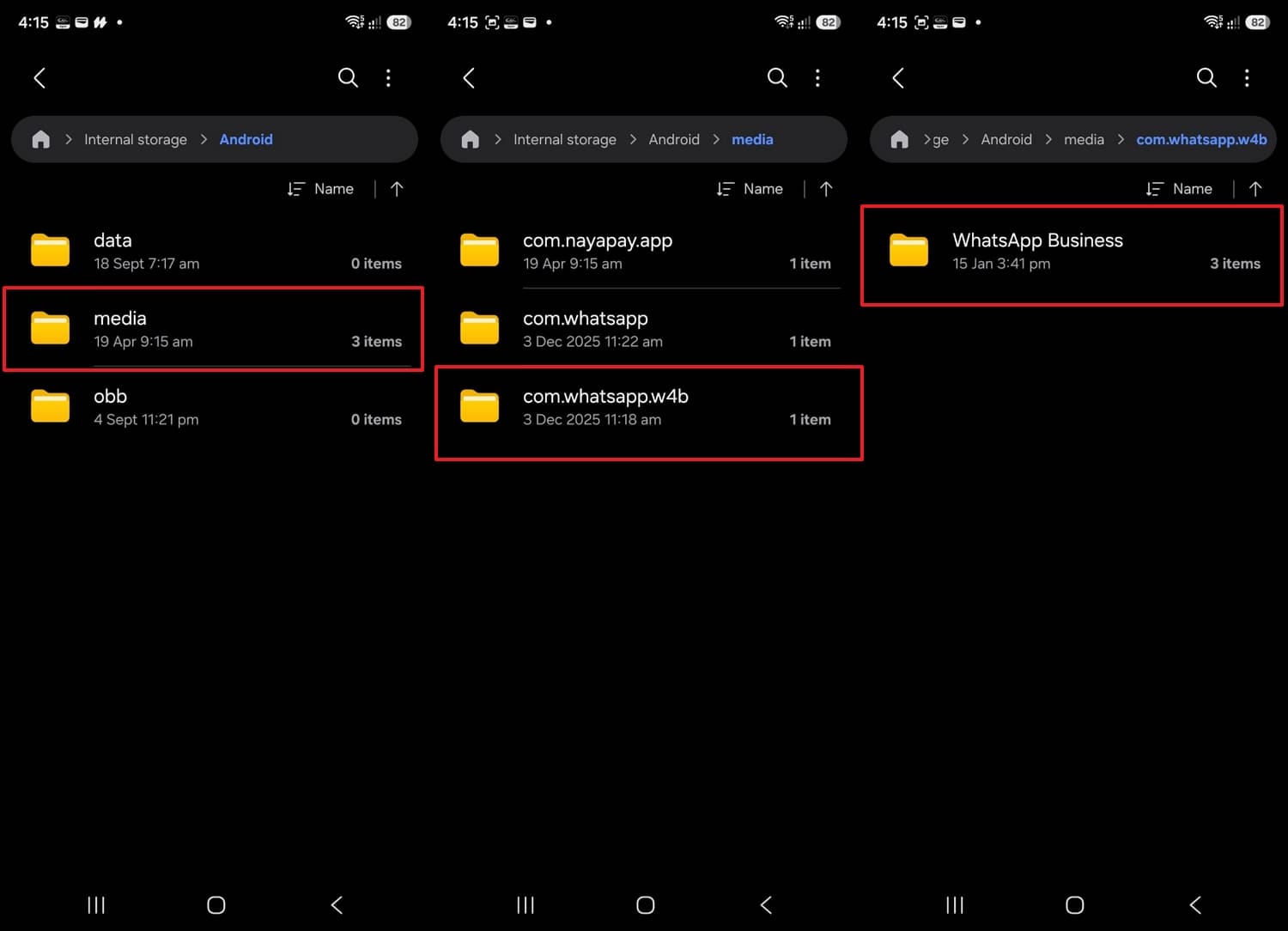1288x931 pixels.
Task: Open Name sort dropdown in com.whatsapp.w4b screen
Action: coord(1179,189)
